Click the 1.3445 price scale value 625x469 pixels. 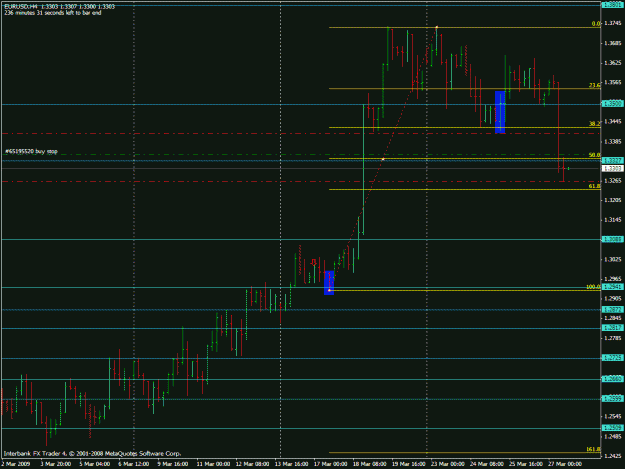pos(613,122)
